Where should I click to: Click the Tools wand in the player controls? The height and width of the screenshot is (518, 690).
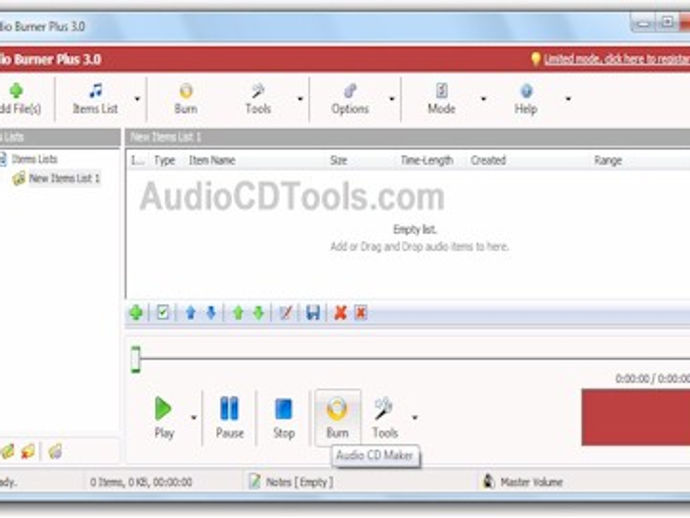click(385, 417)
